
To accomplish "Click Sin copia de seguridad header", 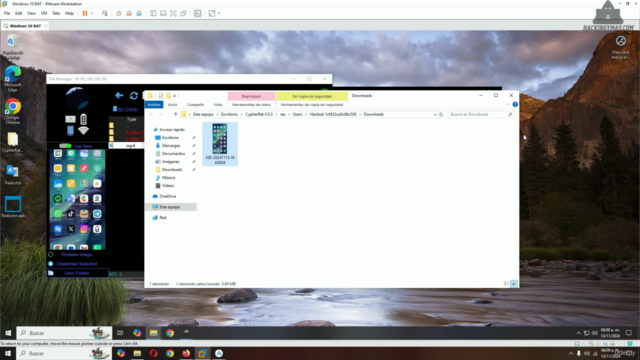I will point(312,96).
